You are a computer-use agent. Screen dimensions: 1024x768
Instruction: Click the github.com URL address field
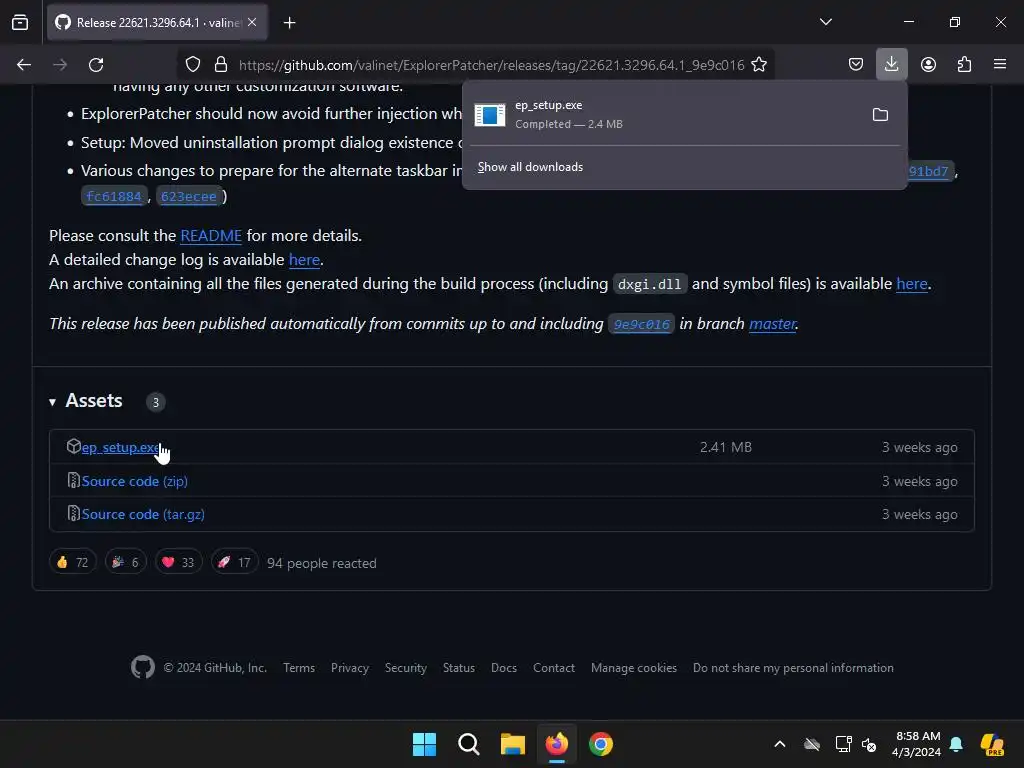491,65
